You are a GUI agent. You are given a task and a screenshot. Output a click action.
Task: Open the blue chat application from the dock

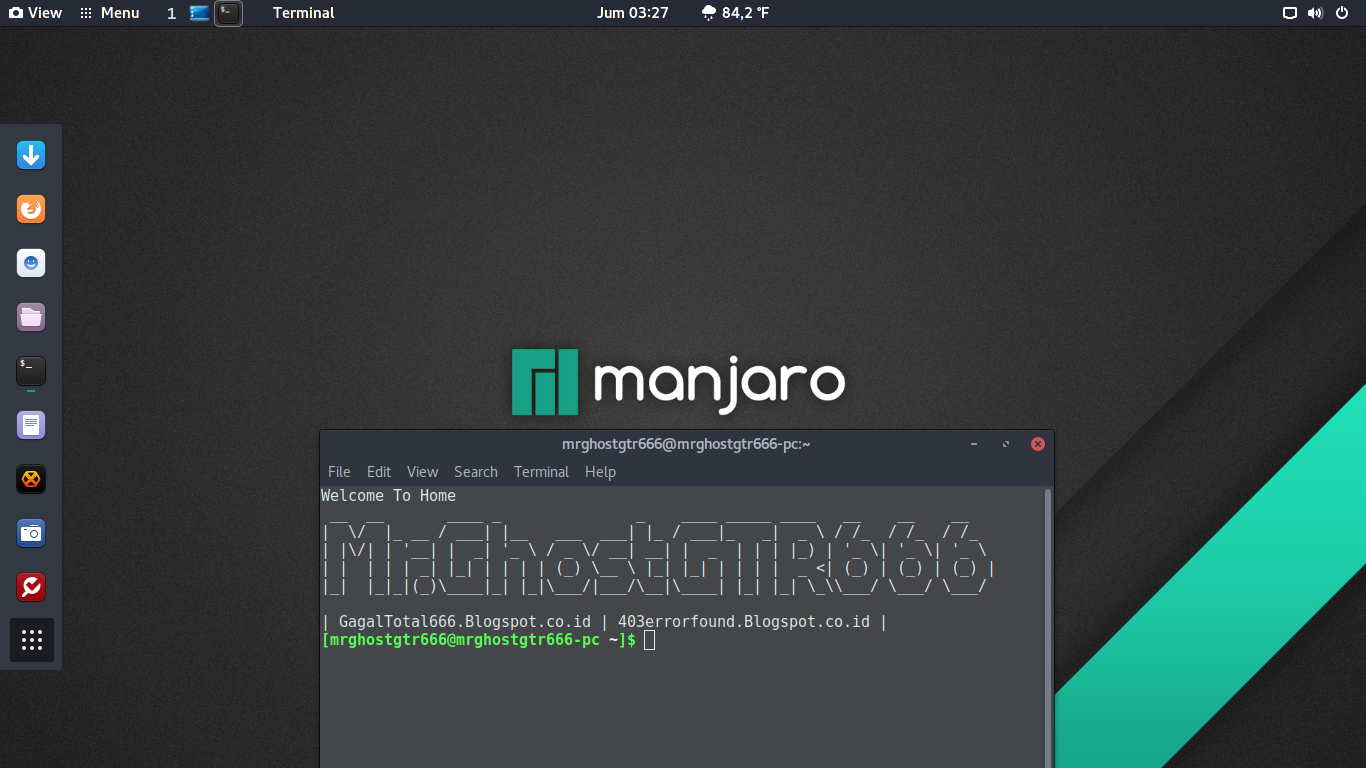(31, 263)
